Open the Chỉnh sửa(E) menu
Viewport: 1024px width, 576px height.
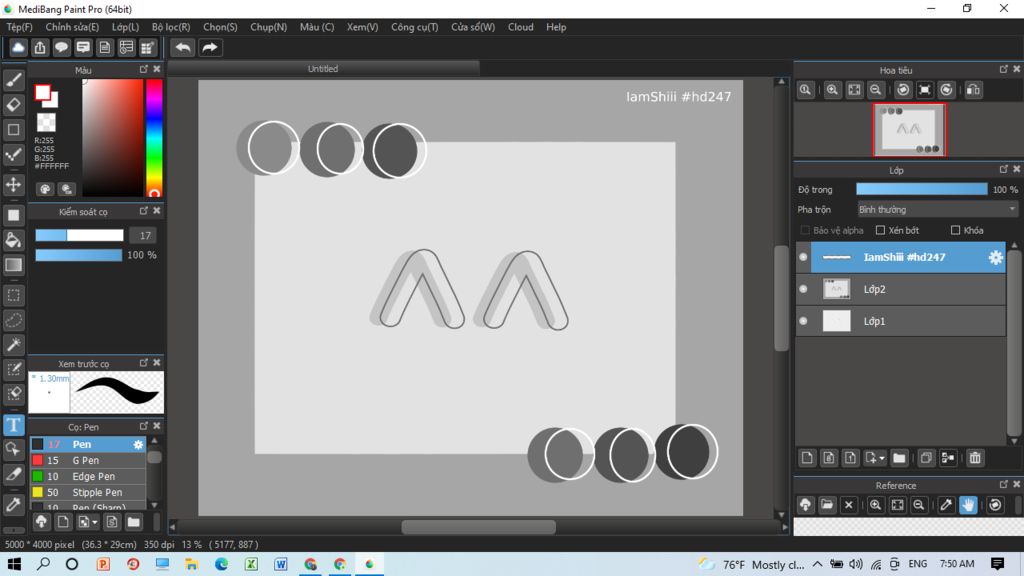[72, 27]
